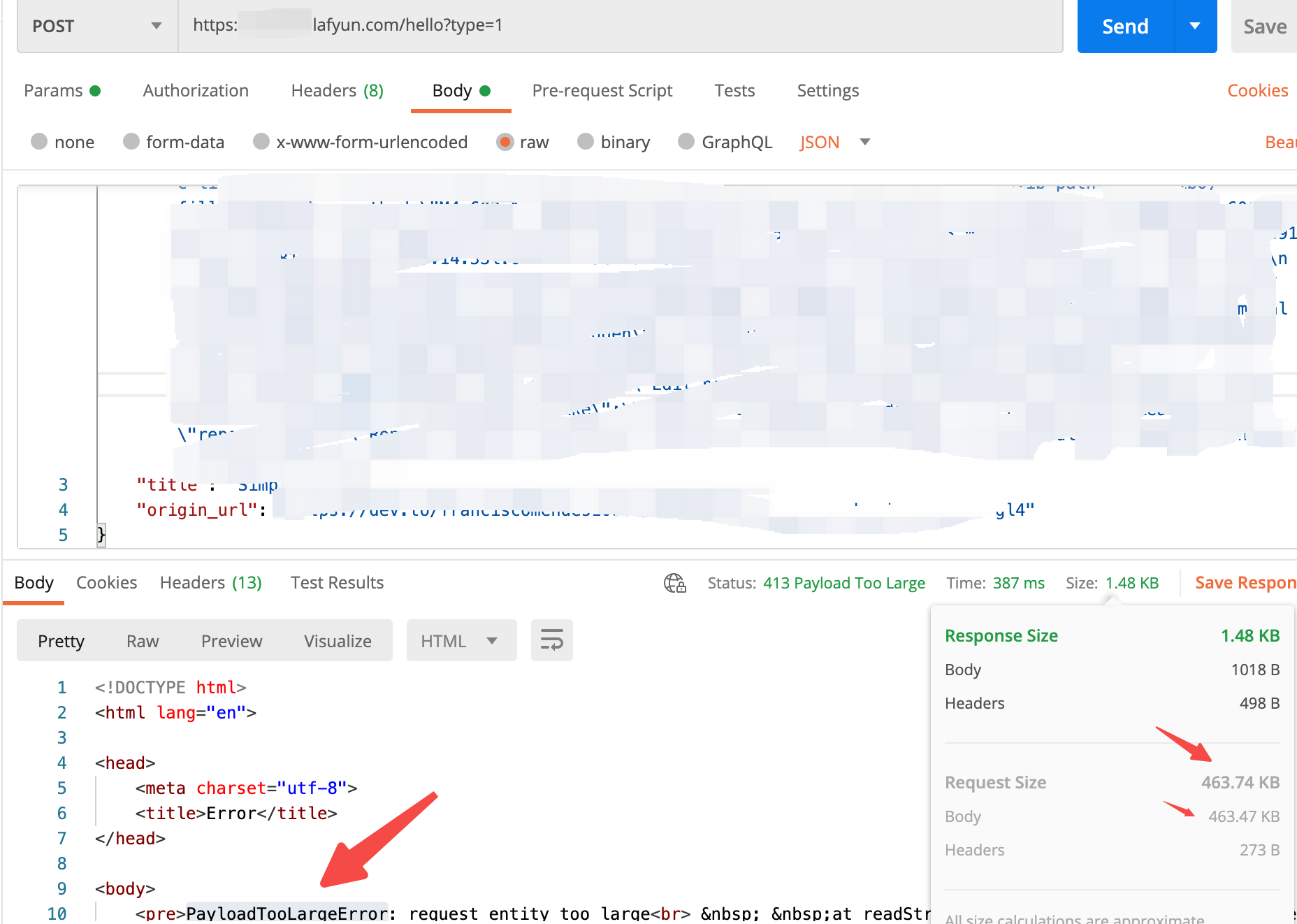Click the title key on line 3
Screen dimensions: 1297x924
tap(167, 485)
